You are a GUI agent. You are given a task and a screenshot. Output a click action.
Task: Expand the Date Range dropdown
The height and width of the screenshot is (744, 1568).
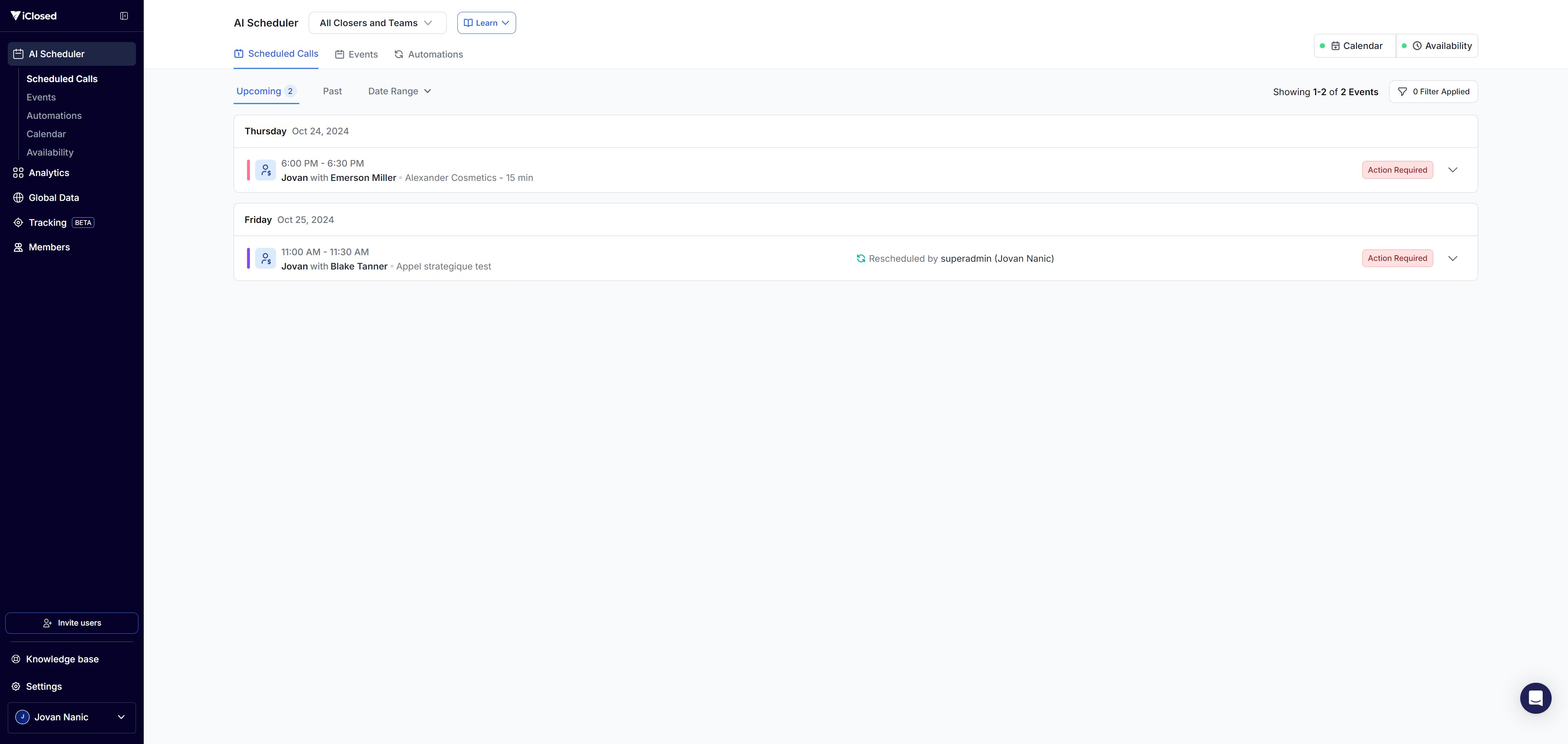399,91
